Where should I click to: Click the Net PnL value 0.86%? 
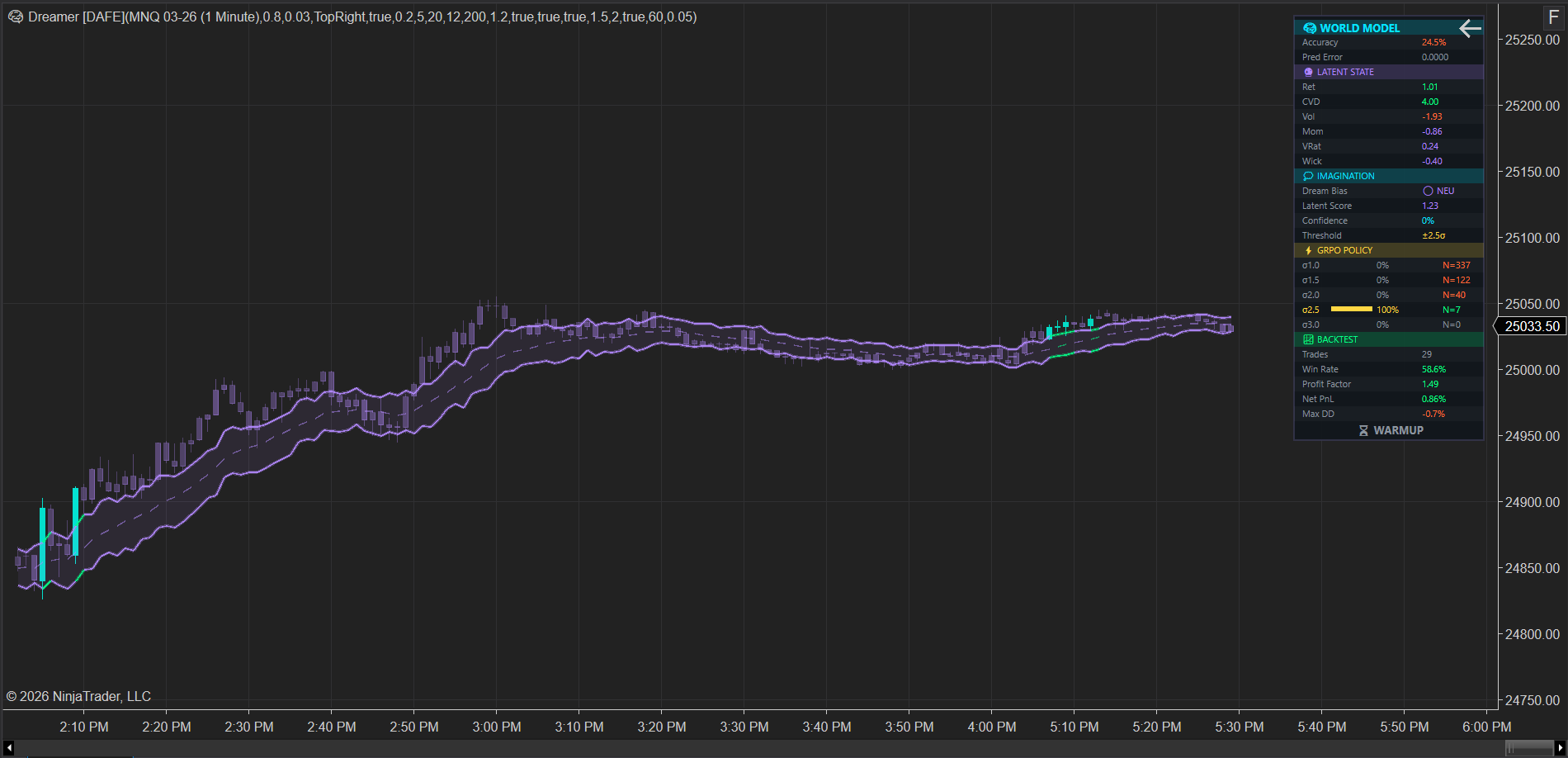[1433, 399]
